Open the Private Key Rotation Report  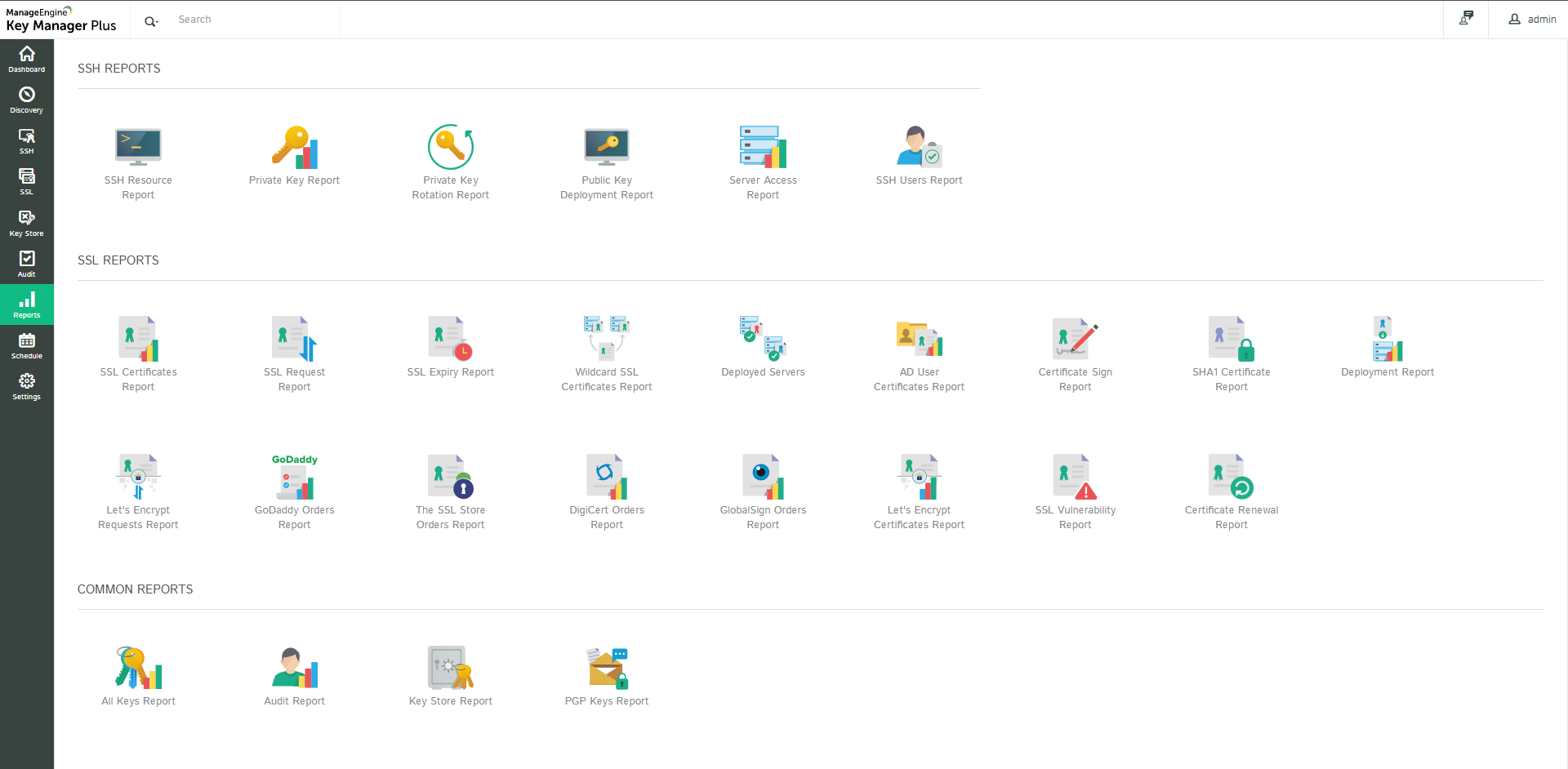[x=450, y=187]
